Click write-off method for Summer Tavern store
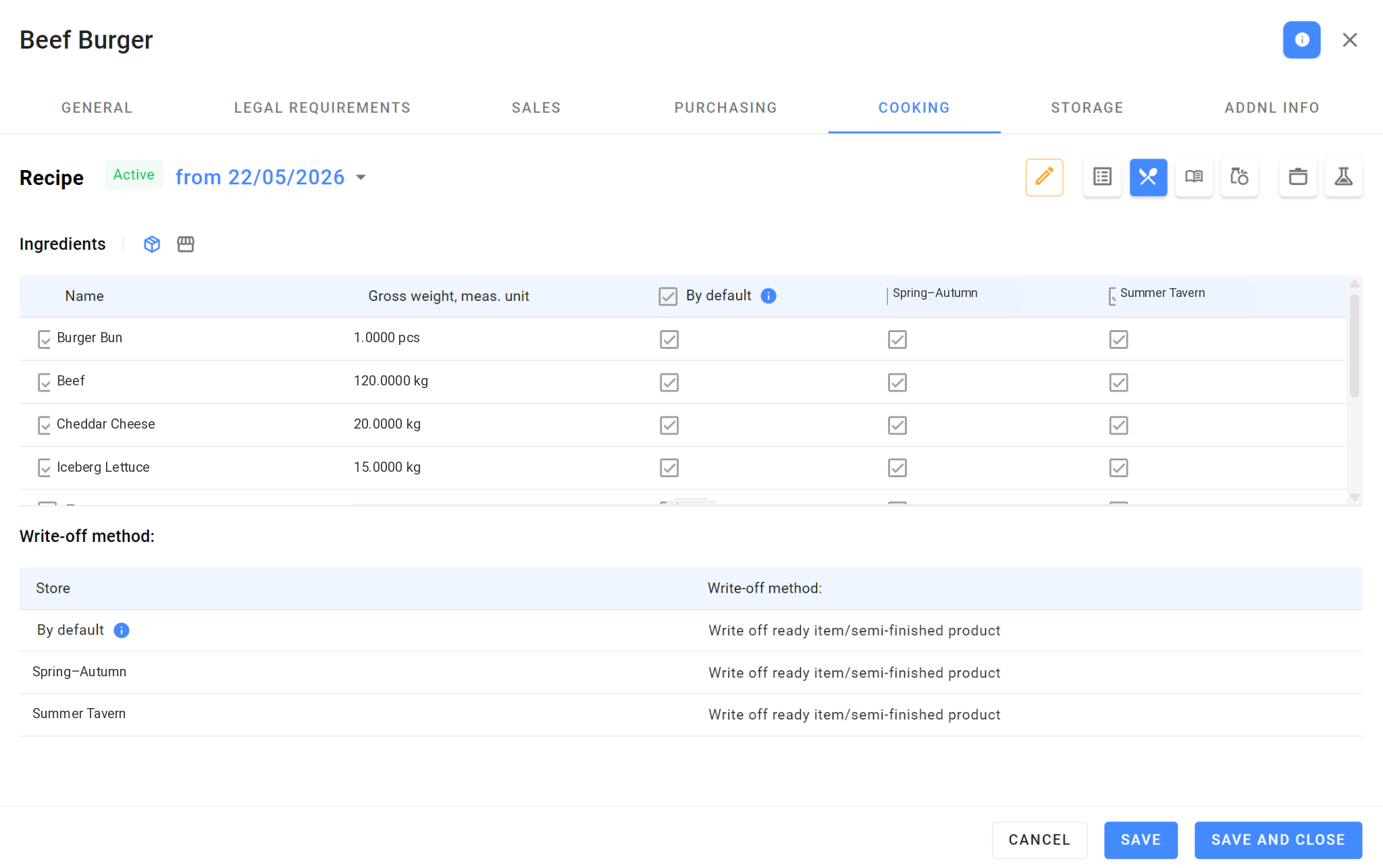The width and height of the screenshot is (1383, 868). [854, 715]
